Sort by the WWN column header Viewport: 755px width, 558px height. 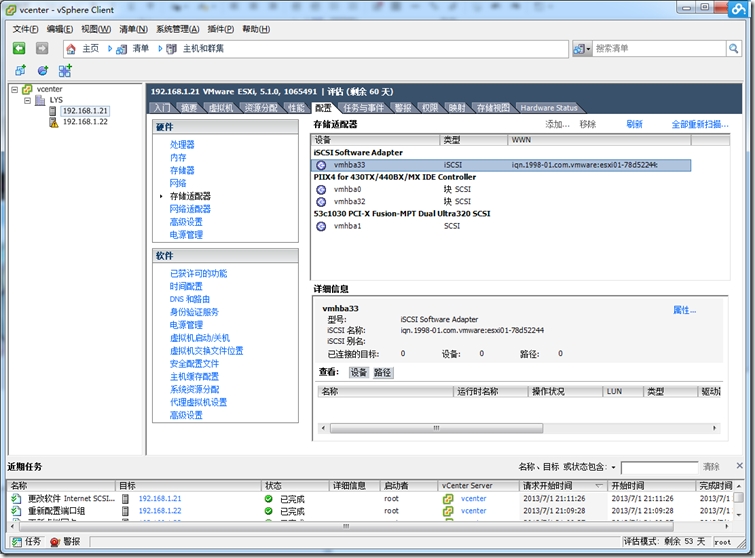[599, 140]
